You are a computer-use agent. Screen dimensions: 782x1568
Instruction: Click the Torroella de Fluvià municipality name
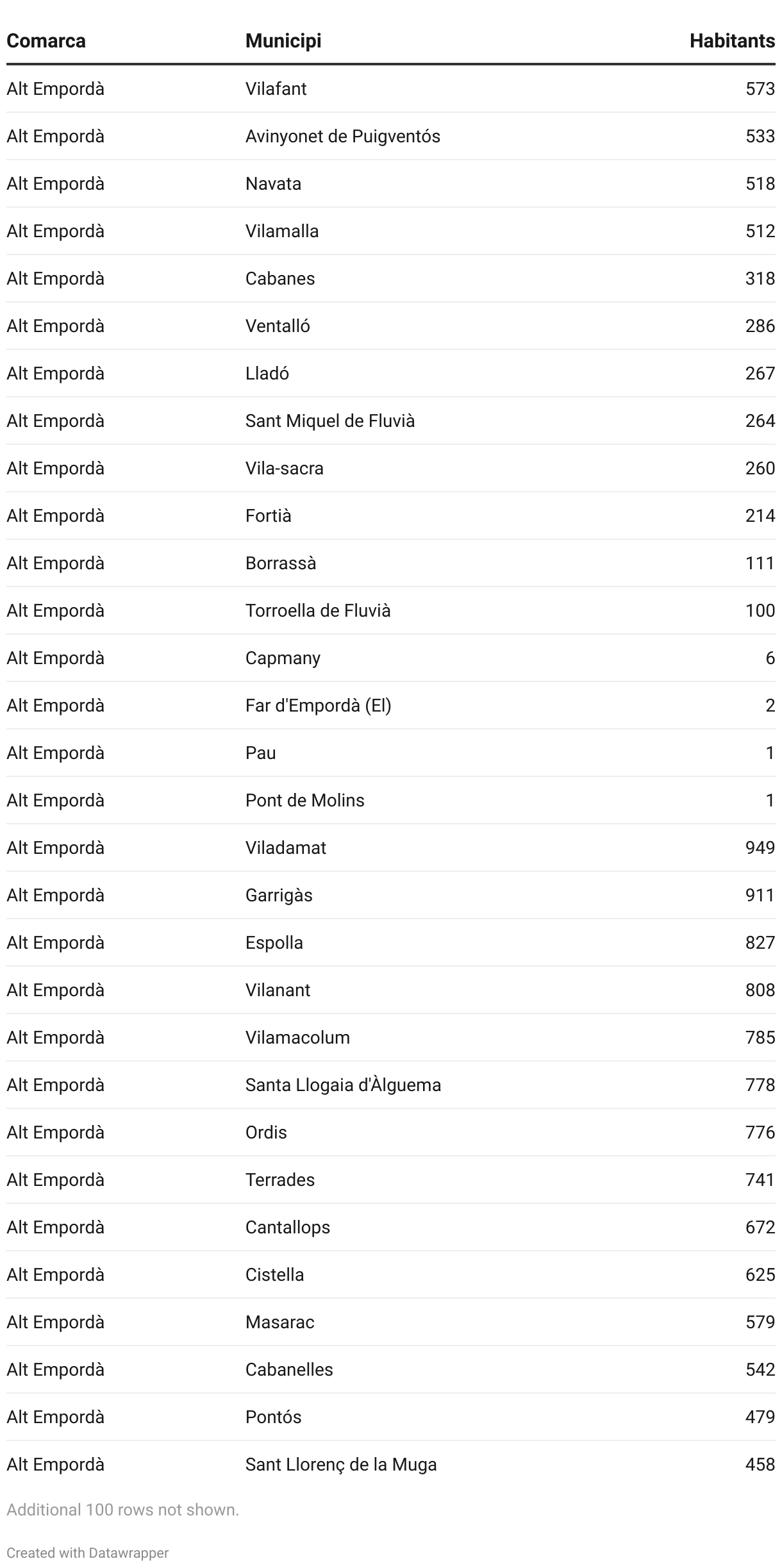click(x=317, y=610)
